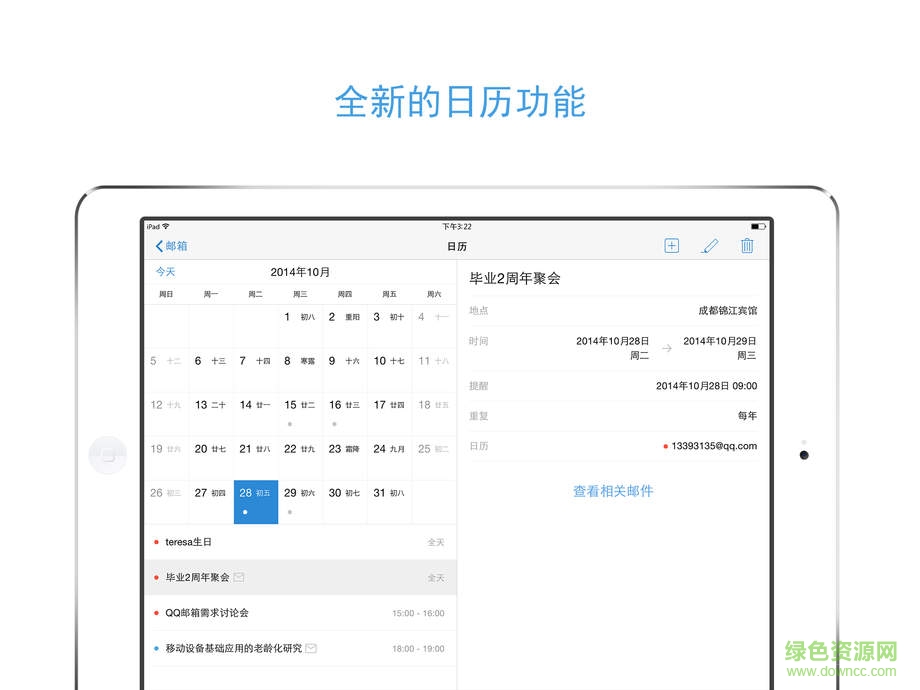Select the 周日 weekday header column
Screen dimensions: 920x690
click(x=165, y=294)
